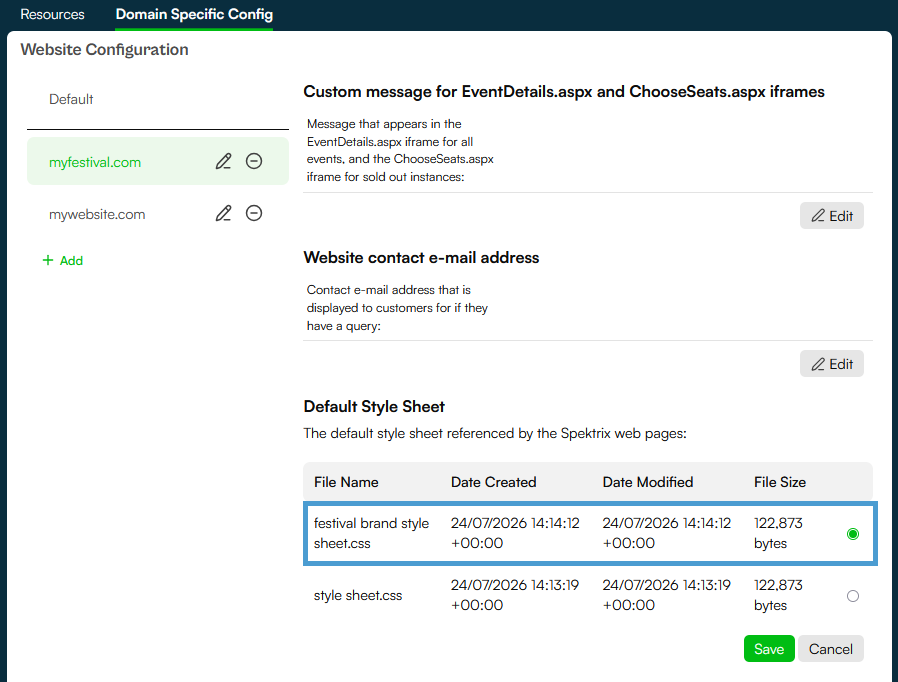
Task: Click the File Name column header
Action: pyautogui.click(x=346, y=482)
